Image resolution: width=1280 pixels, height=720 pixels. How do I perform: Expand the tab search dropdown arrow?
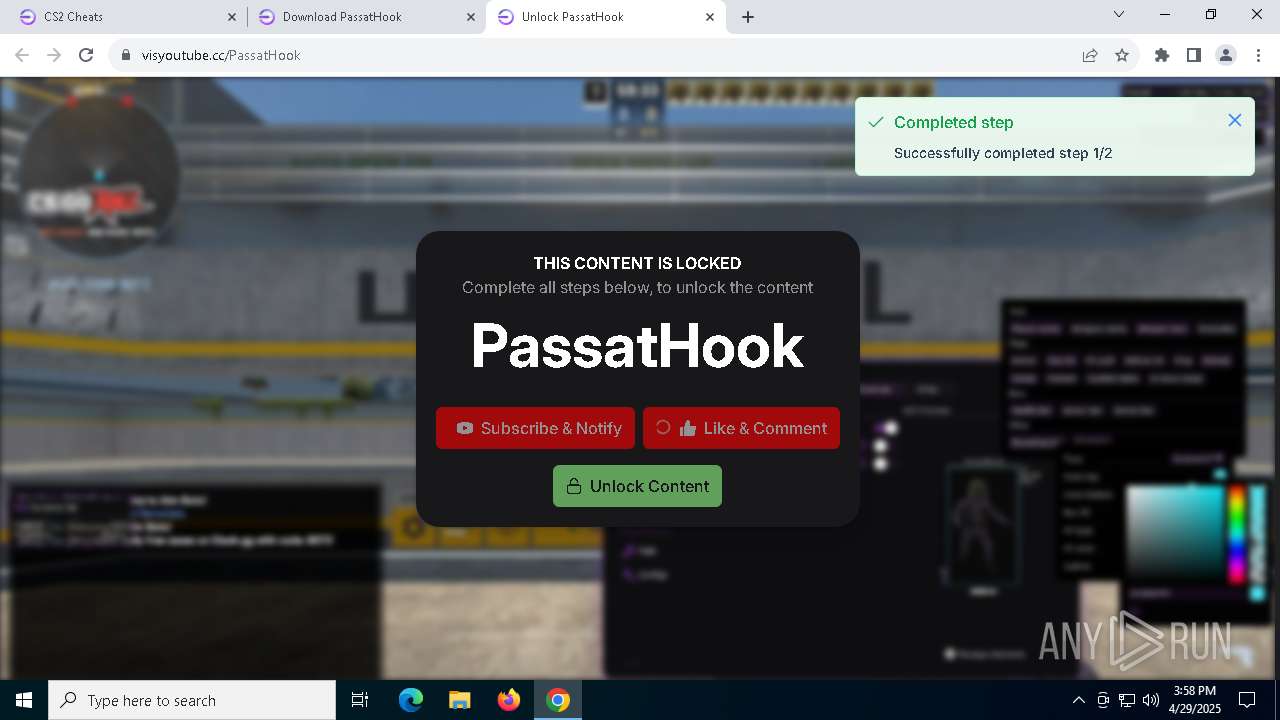(x=1119, y=14)
